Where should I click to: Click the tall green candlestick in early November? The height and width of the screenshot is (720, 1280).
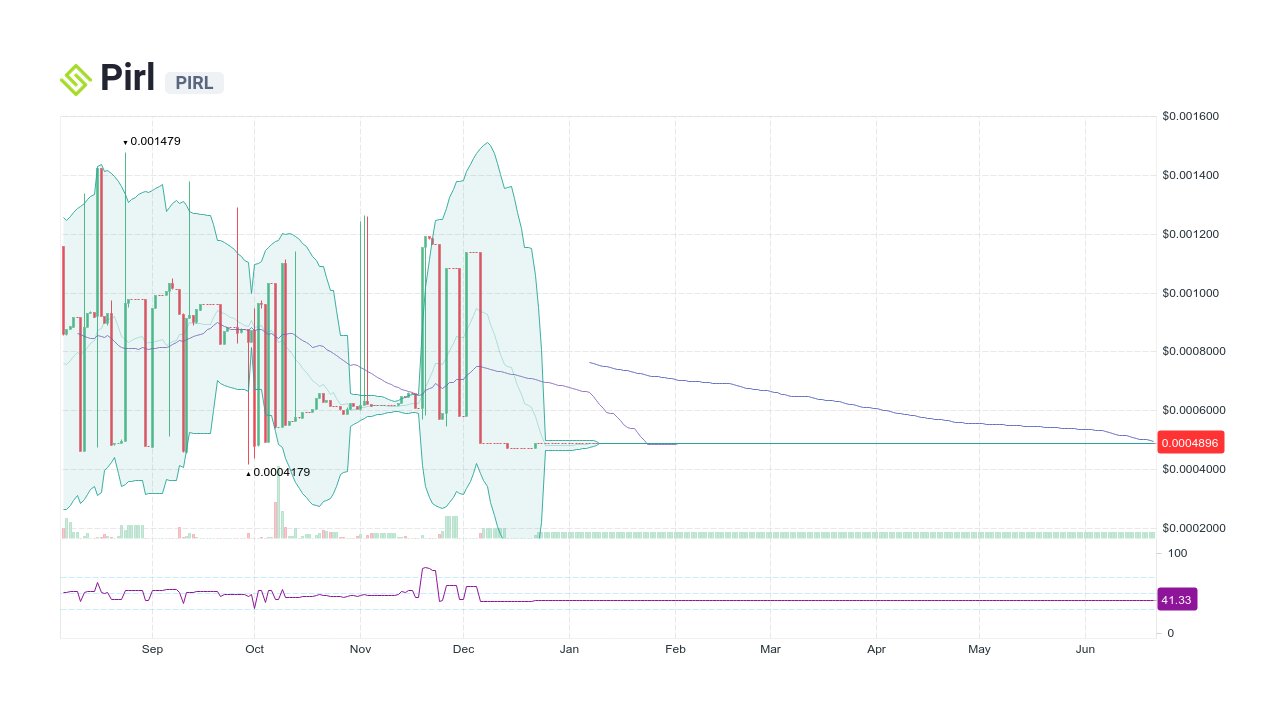pos(363,300)
